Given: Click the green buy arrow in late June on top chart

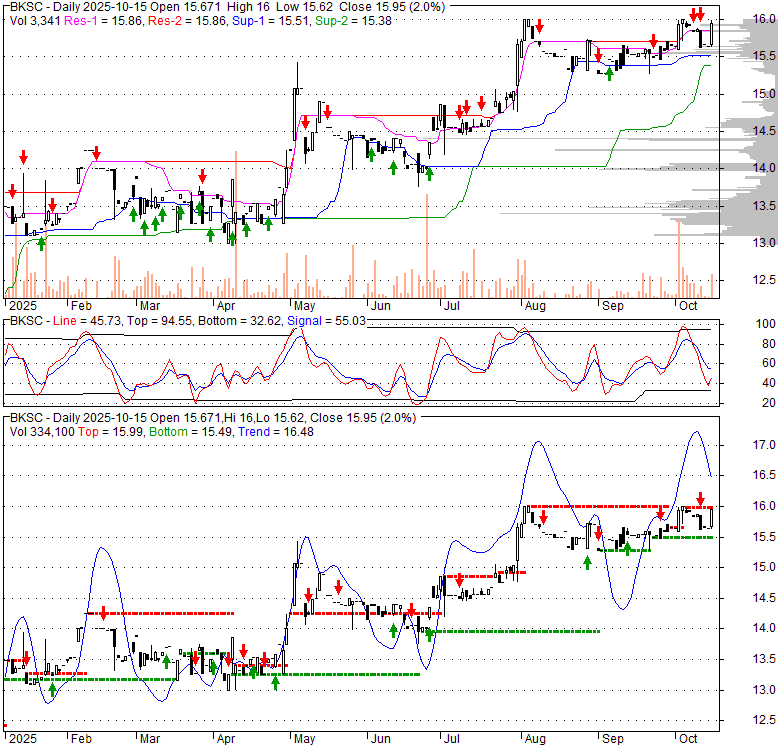Looking at the screenshot, I should pyautogui.click(x=429, y=173).
